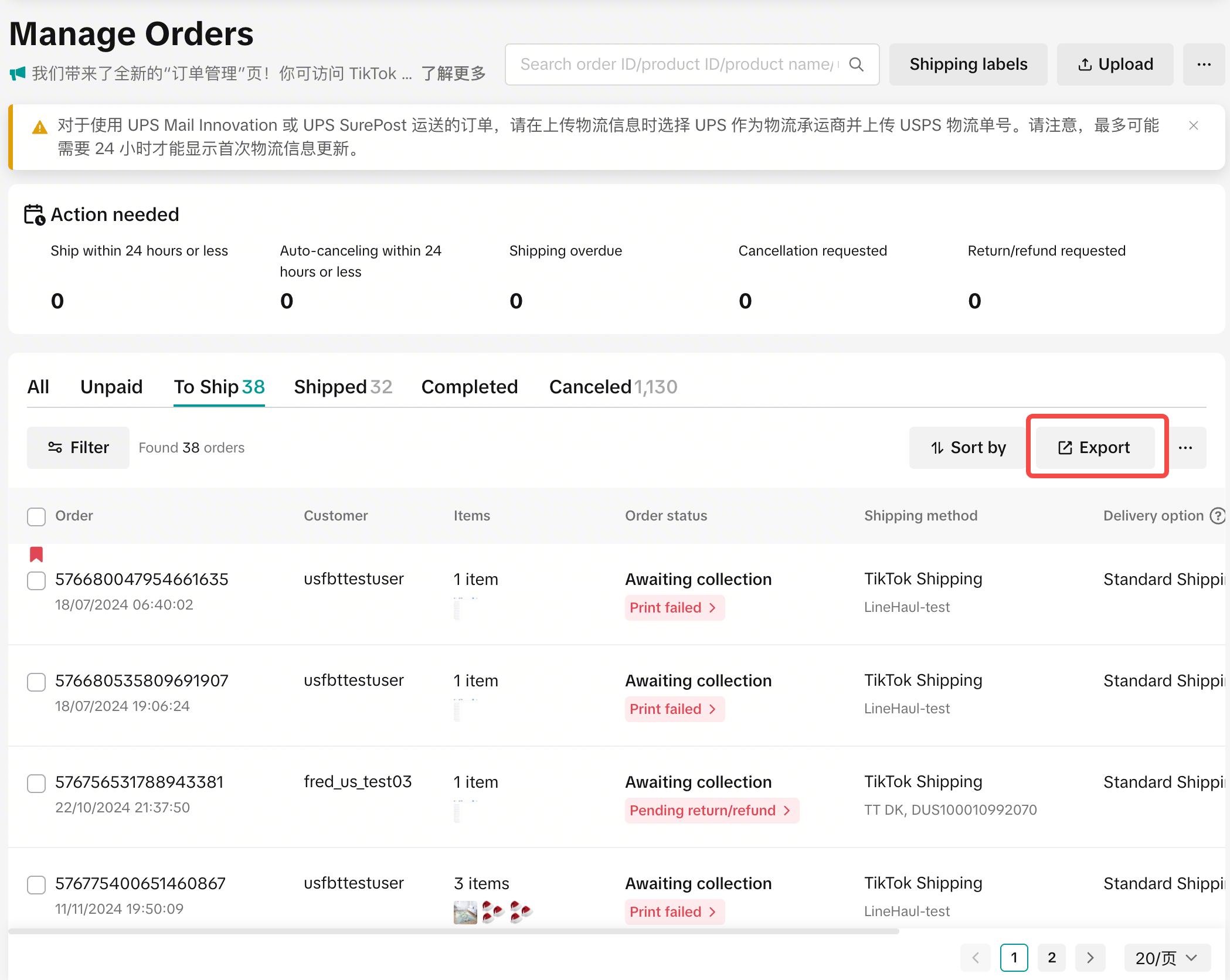Viewport: 1230px width, 980px height.
Task: Click the Export button
Action: pyautogui.click(x=1094, y=448)
